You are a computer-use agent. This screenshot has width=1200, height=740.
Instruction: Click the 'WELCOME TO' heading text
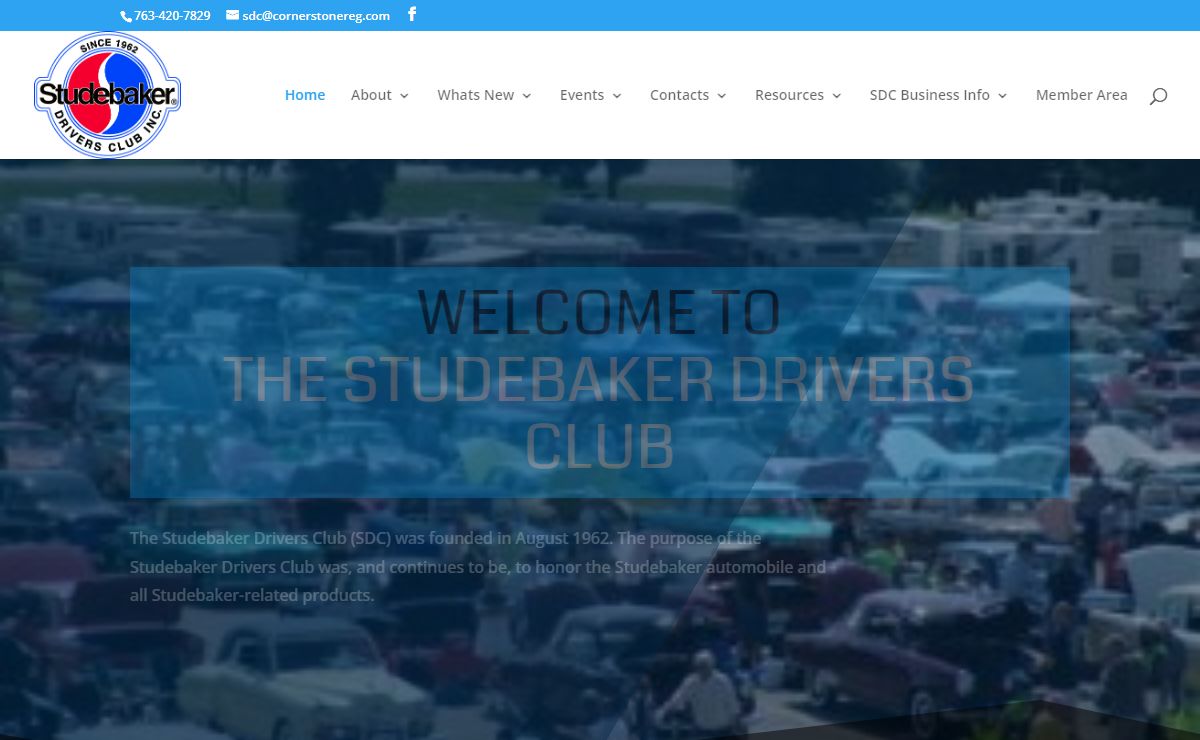(x=599, y=312)
